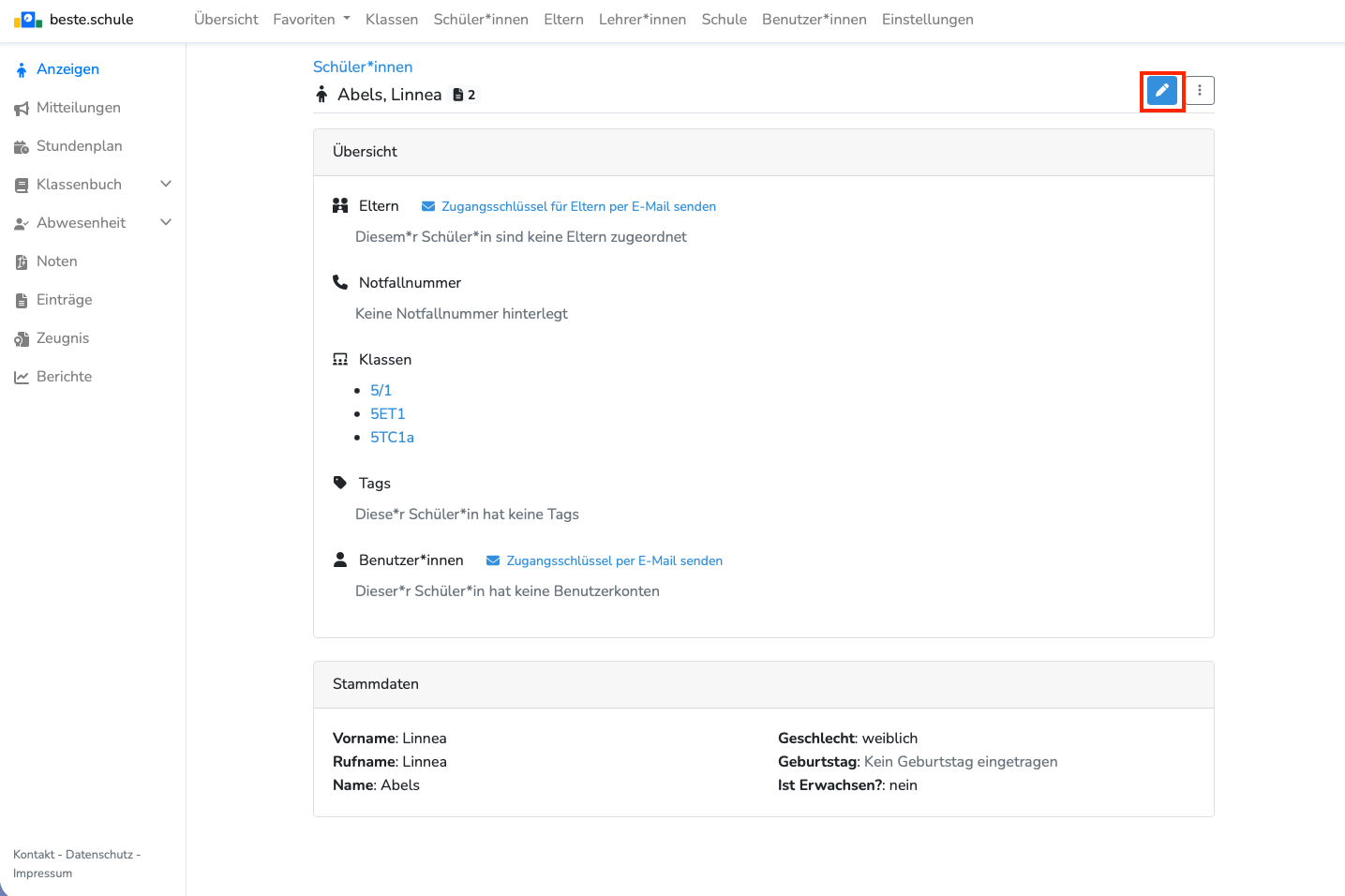Click the blue pencil edit button

click(x=1161, y=91)
